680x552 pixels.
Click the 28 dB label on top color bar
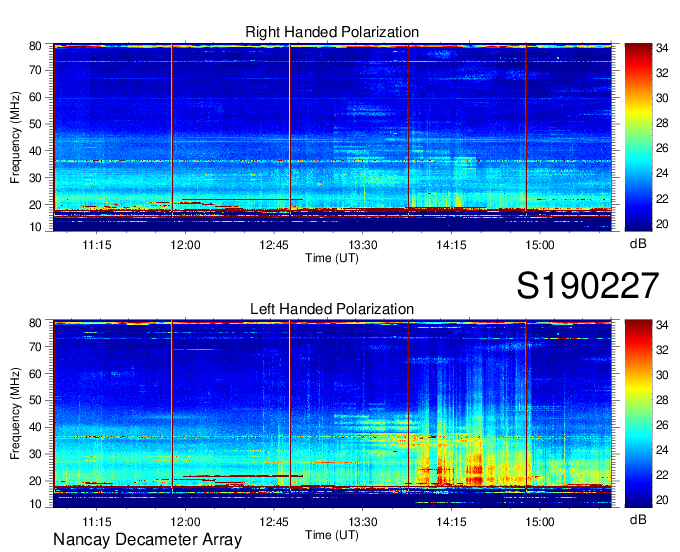(662, 123)
